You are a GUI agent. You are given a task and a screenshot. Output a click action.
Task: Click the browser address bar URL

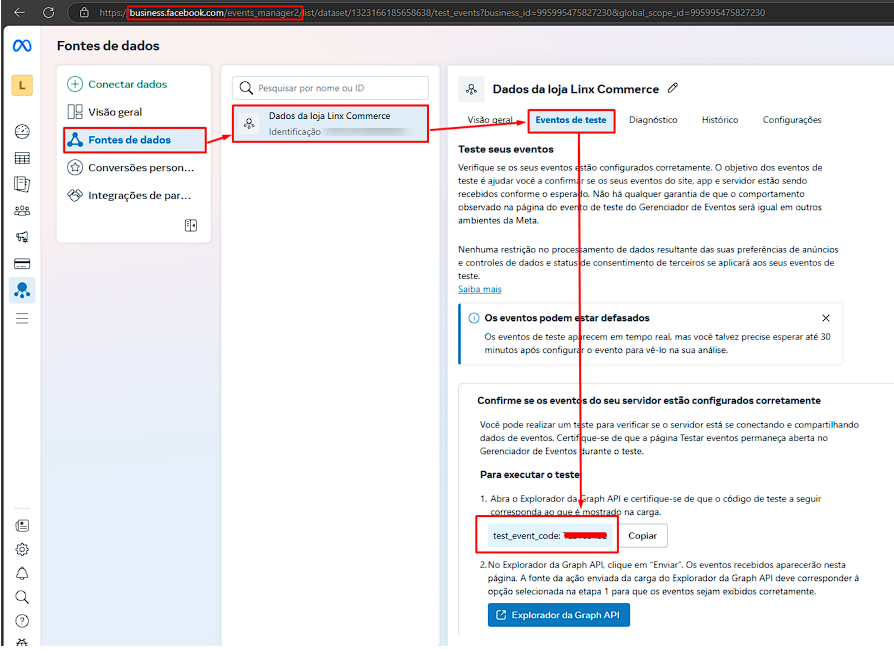click(432, 13)
